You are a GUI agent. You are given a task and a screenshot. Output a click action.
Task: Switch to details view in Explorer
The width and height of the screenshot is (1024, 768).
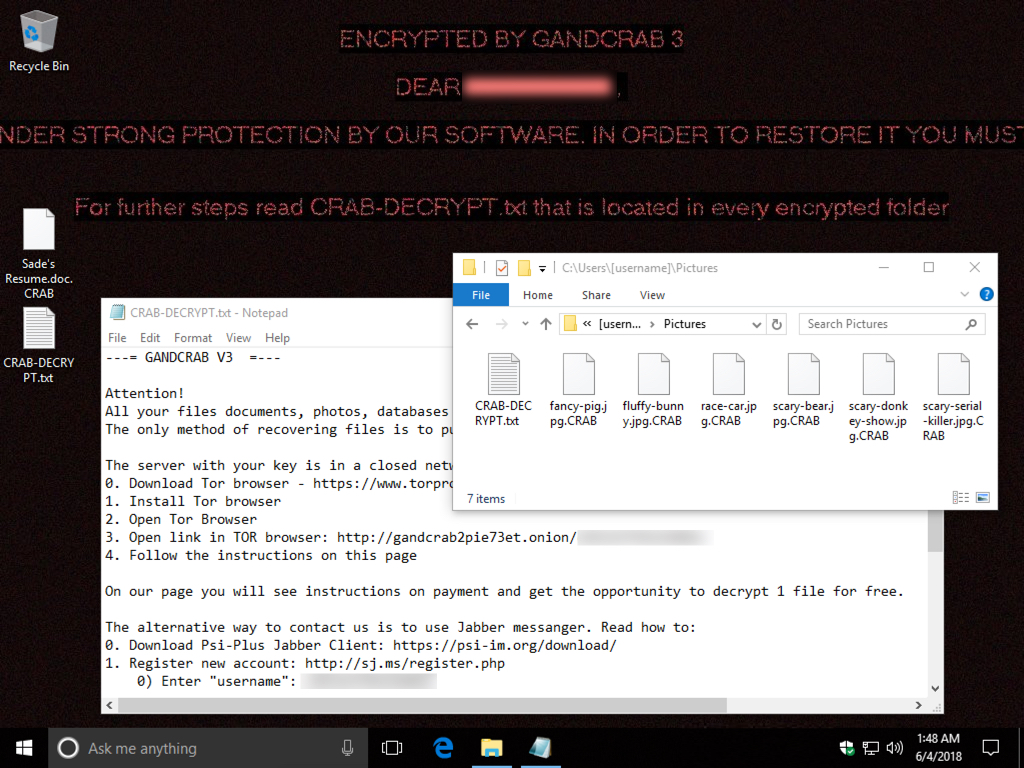(x=961, y=498)
